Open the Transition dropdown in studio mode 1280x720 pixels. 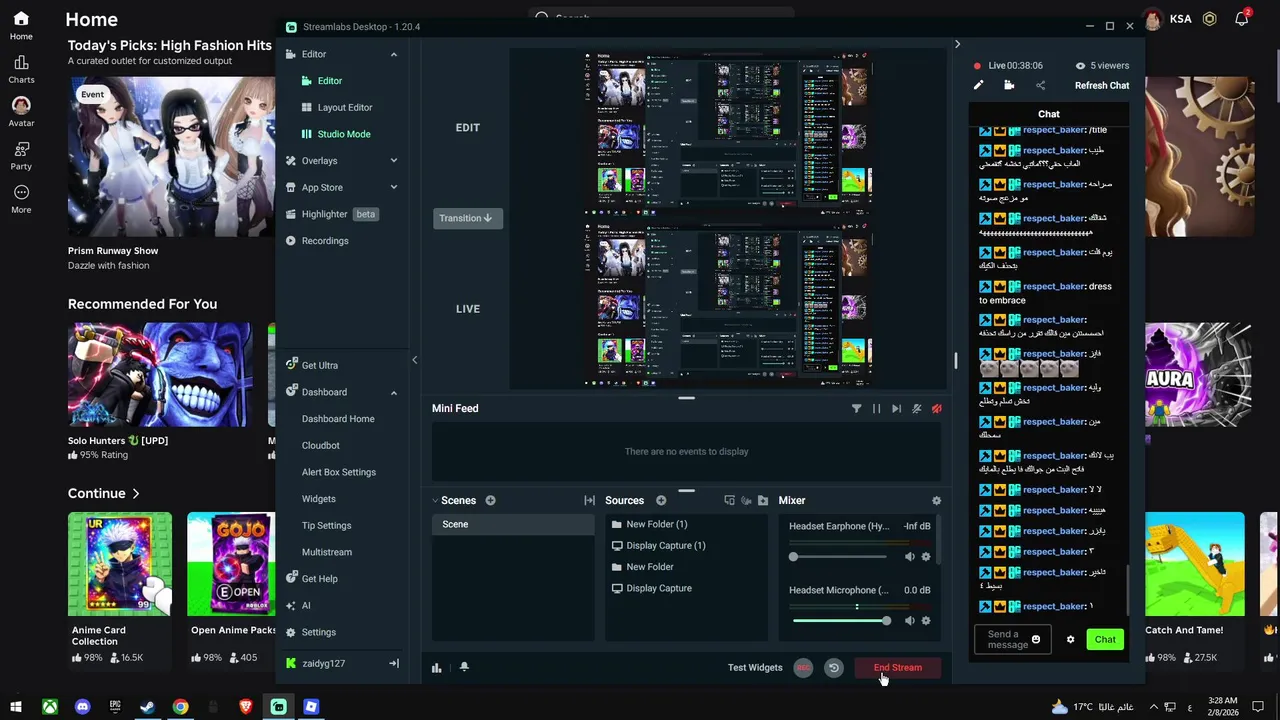coord(466,218)
